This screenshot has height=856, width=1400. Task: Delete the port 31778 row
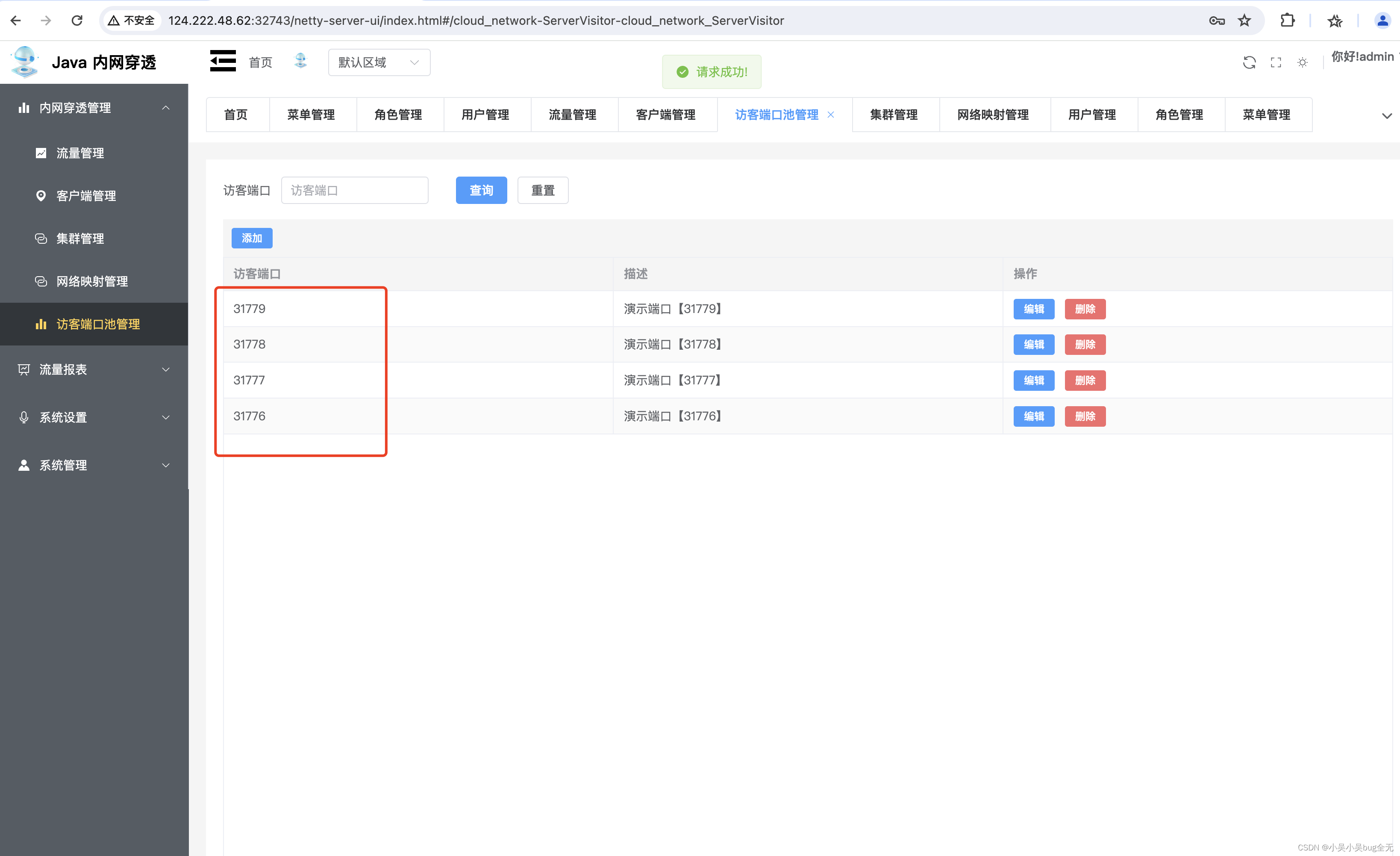(x=1085, y=345)
